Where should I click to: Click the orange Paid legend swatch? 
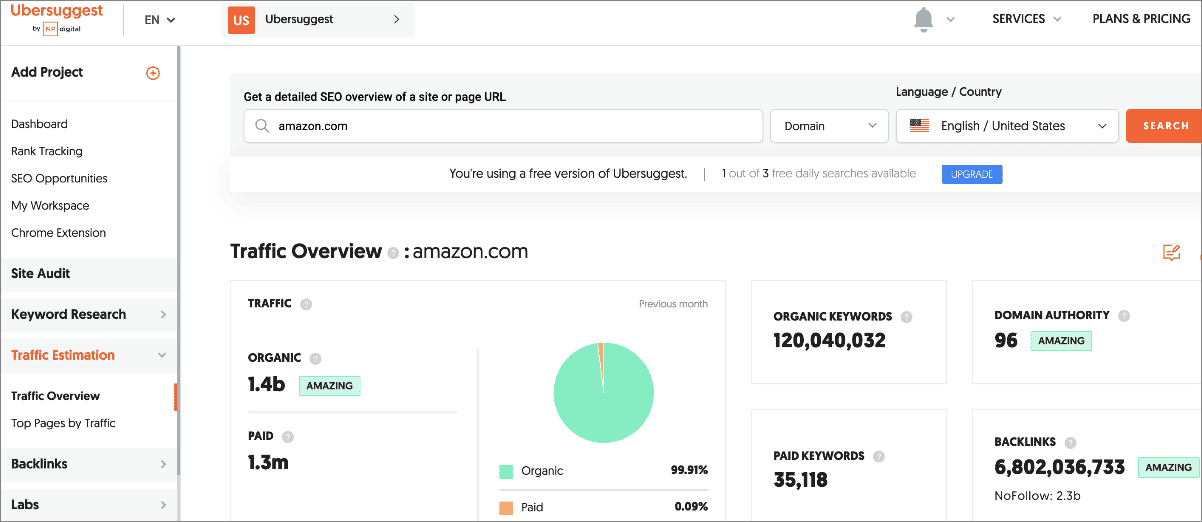506,507
